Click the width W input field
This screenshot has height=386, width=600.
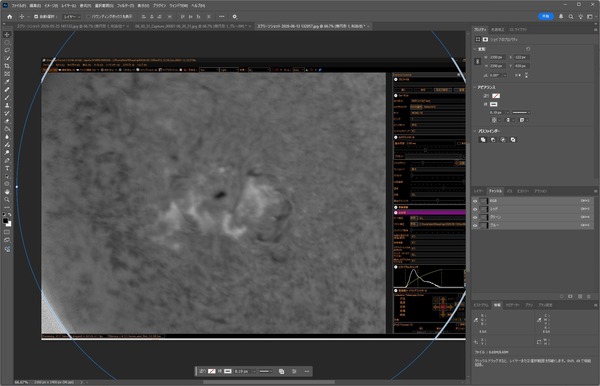[x=497, y=57]
